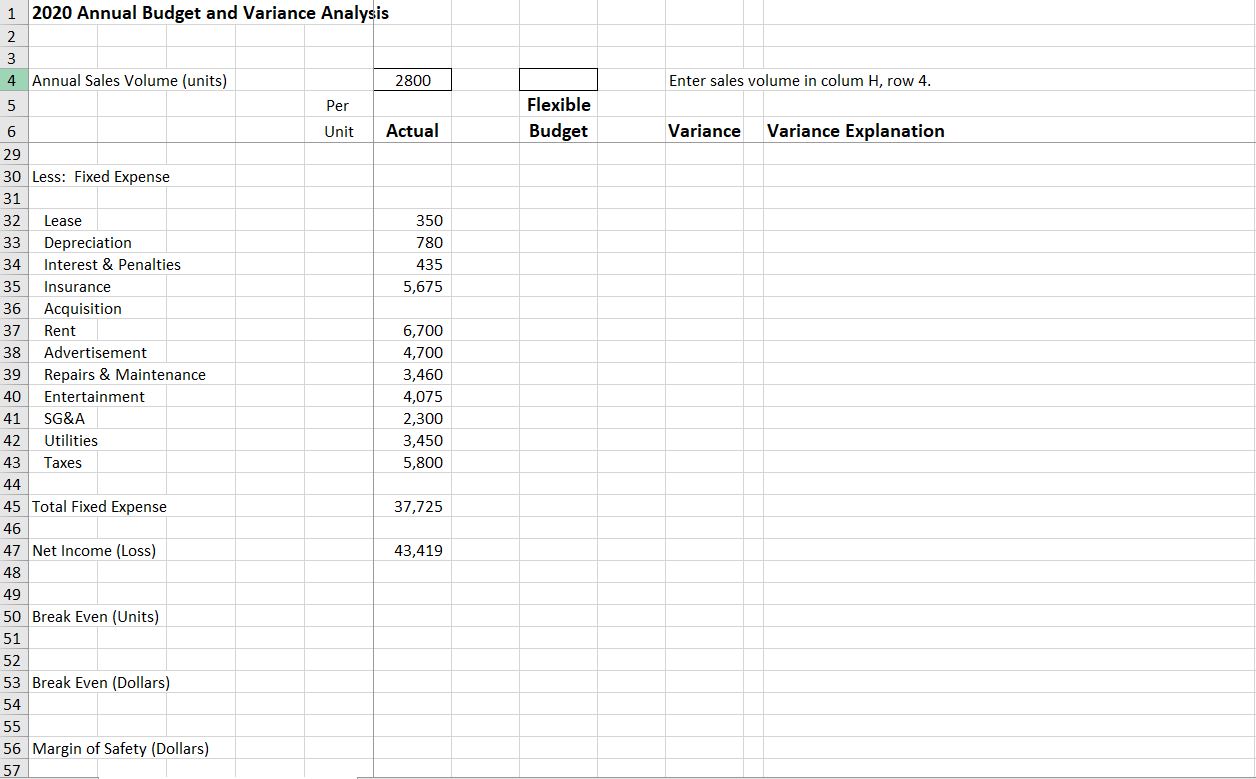1256x779 pixels.
Task: Click the 'Break Even (Units)' label cell
Action: 95,616
